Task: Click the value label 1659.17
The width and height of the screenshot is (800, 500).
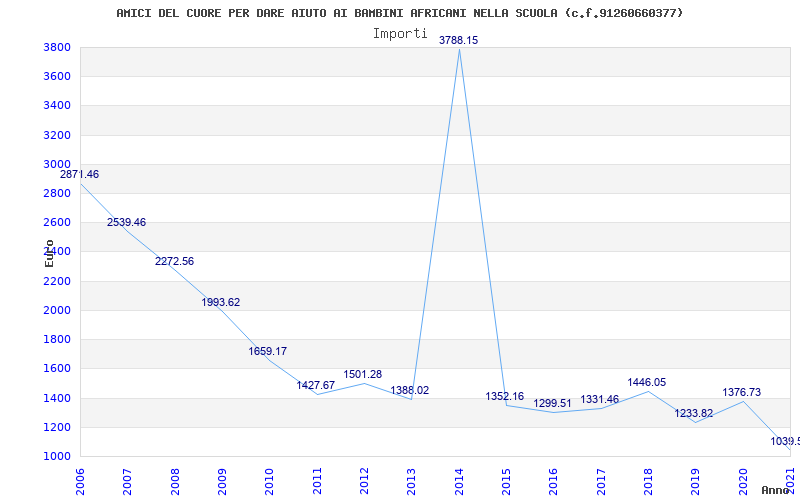Action: [268, 352]
